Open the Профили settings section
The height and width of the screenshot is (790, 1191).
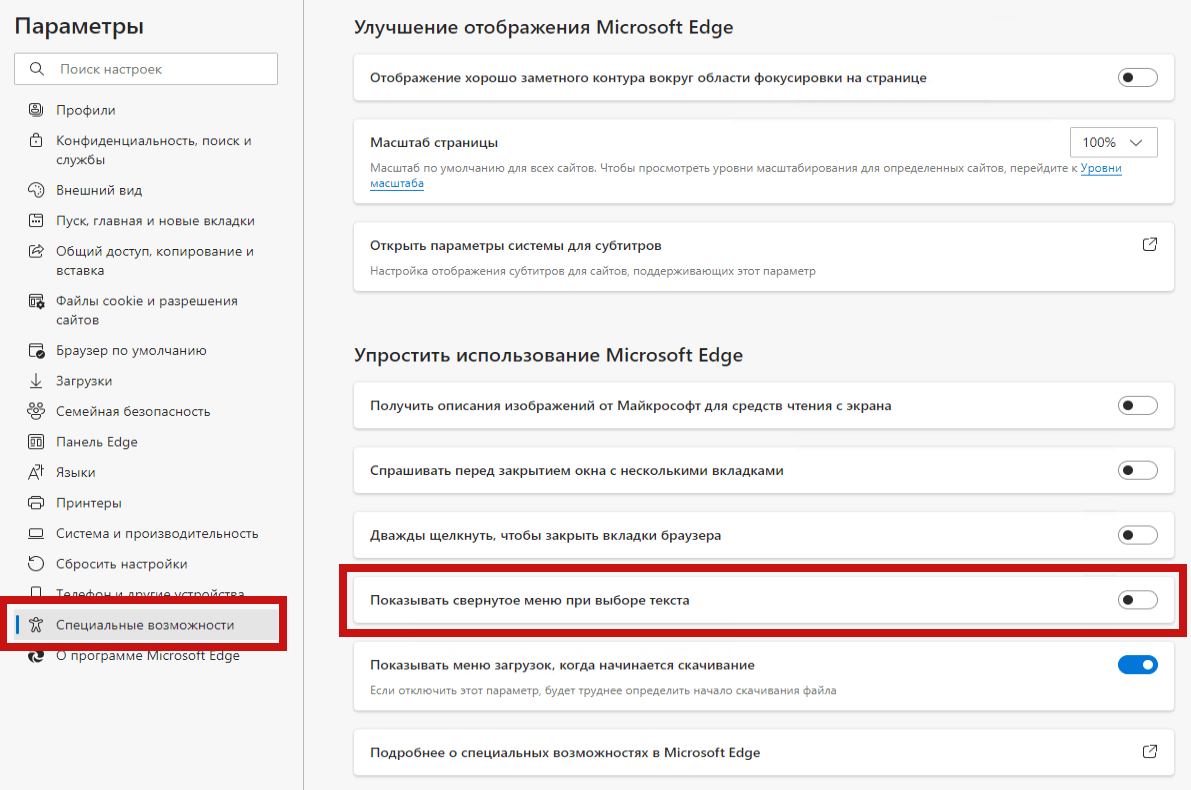coord(85,110)
